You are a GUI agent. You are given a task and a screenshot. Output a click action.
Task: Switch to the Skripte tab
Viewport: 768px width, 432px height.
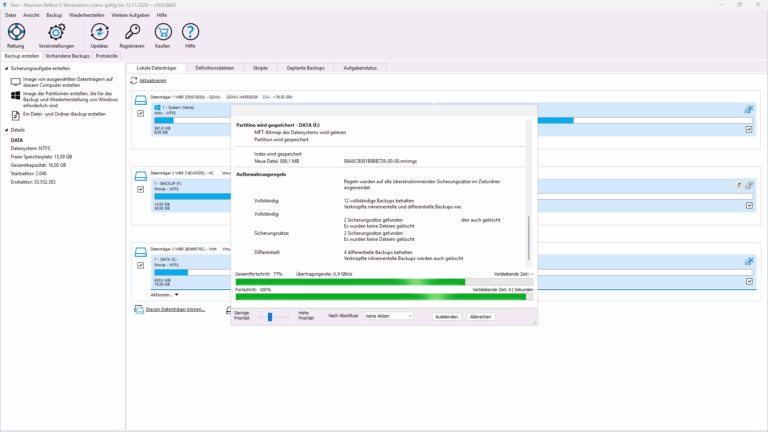[x=260, y=68]
